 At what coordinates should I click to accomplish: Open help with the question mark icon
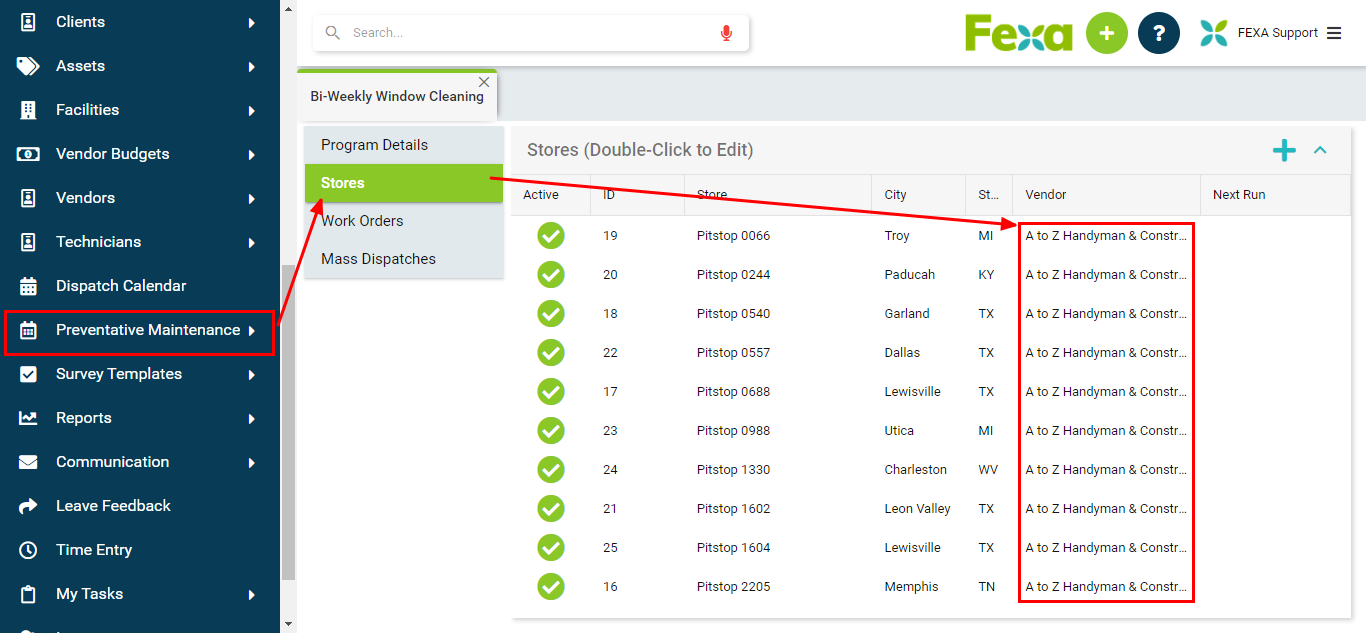[x=1159, y=33]
